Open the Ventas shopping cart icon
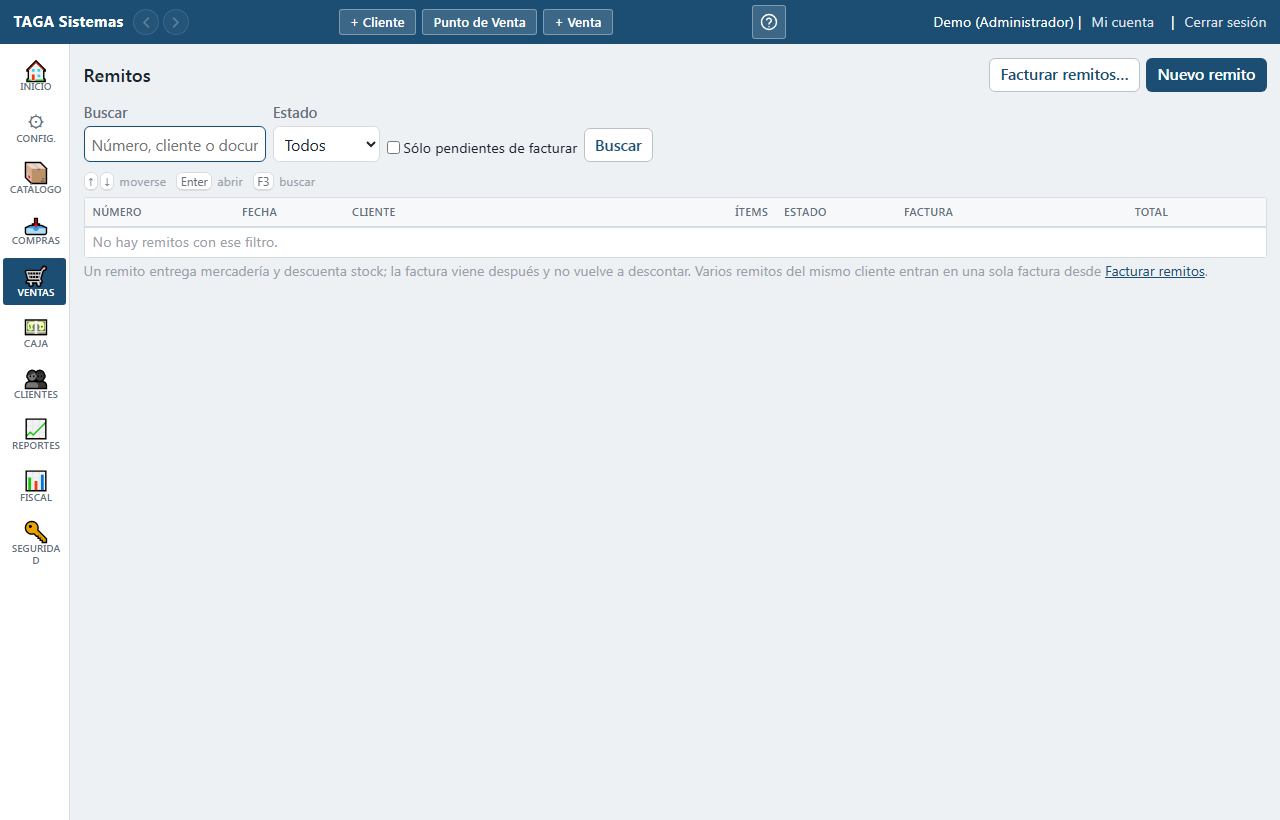 (35, 281)
